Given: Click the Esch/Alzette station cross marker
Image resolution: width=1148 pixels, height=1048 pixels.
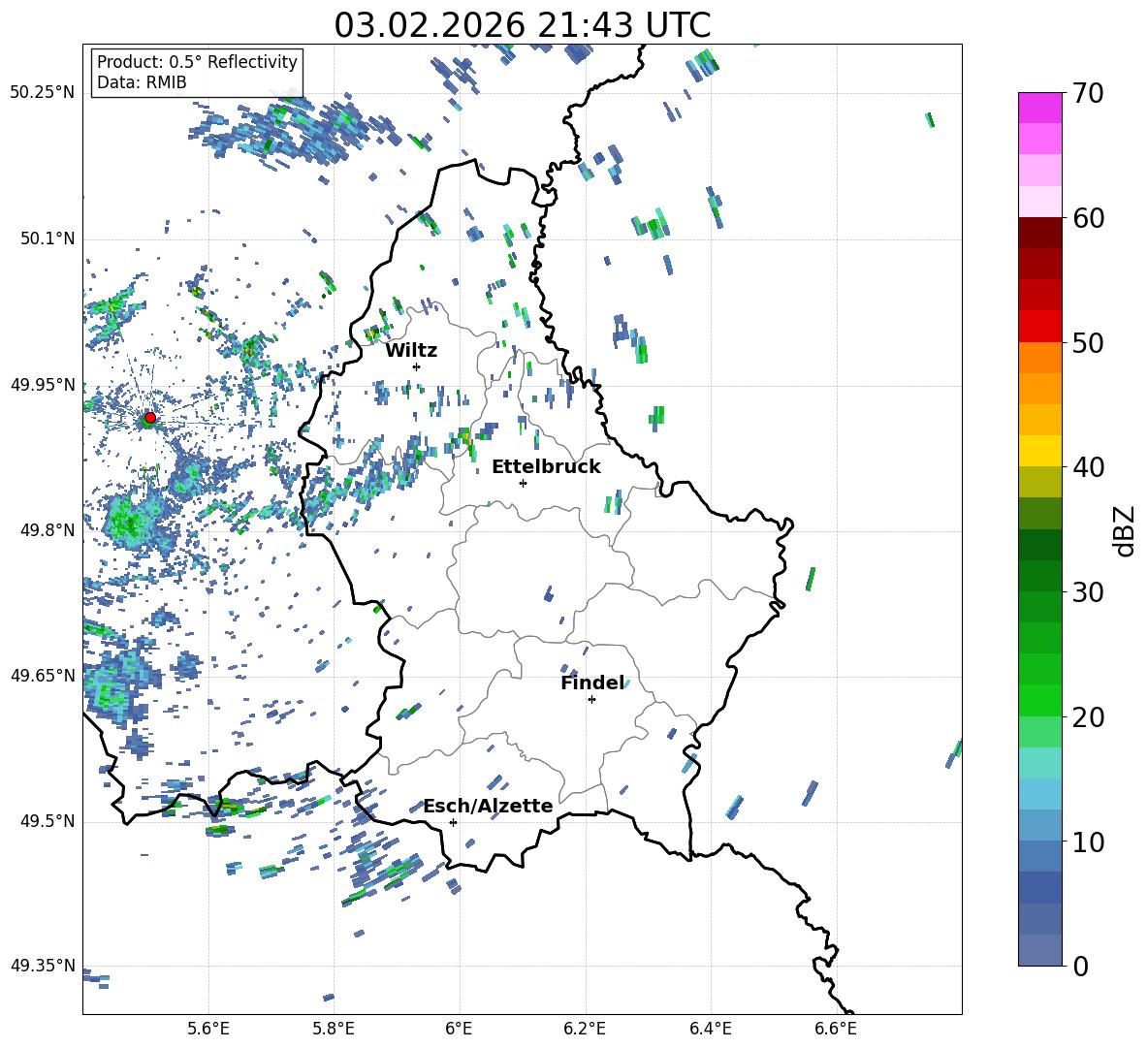Looking at the screenshot, I should (453, 822).
